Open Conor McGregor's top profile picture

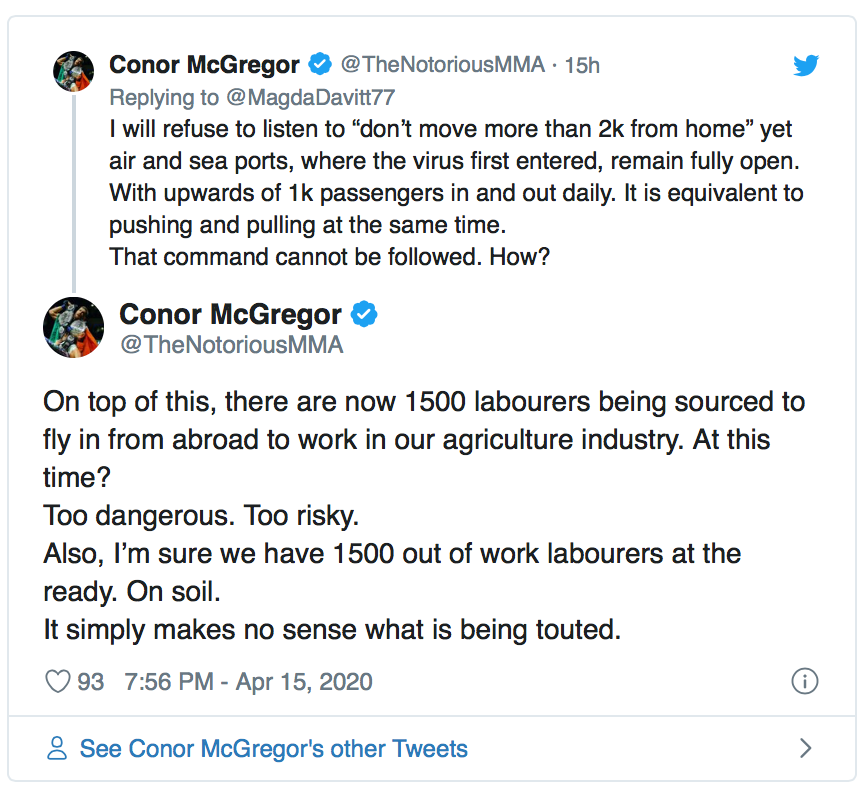(x=73, y=71)
